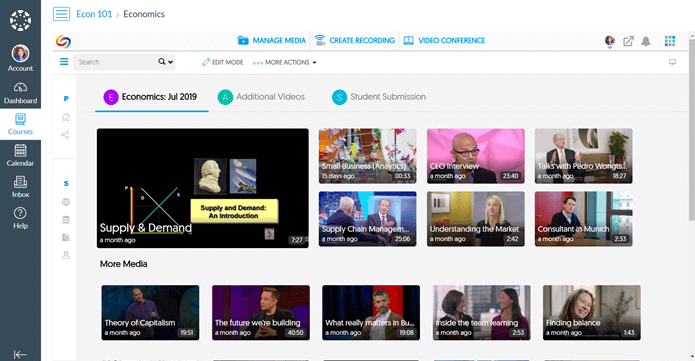Open Small Business (Analytics) video
This screenshot has width=695, height=361.
(367, 156)
